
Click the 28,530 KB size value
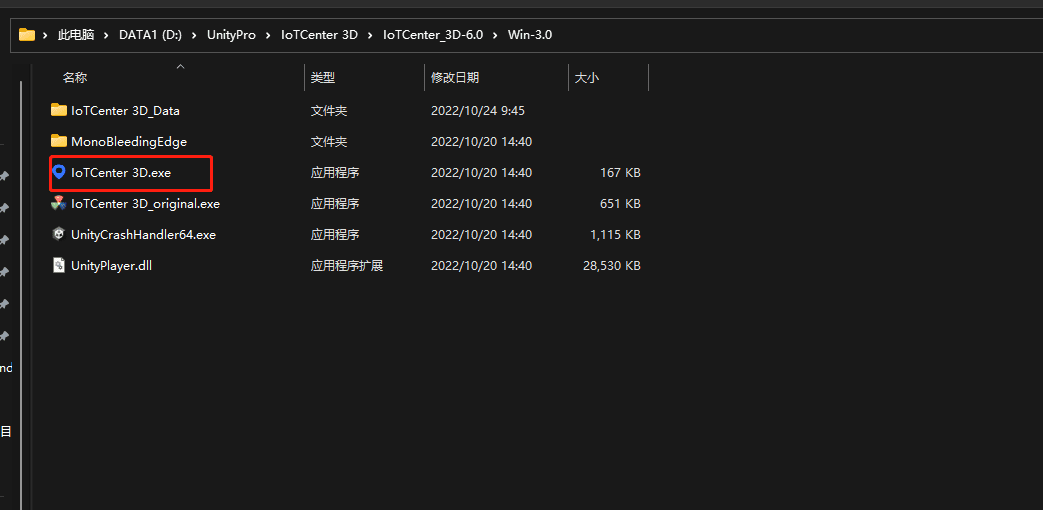(x=611, y=266)
